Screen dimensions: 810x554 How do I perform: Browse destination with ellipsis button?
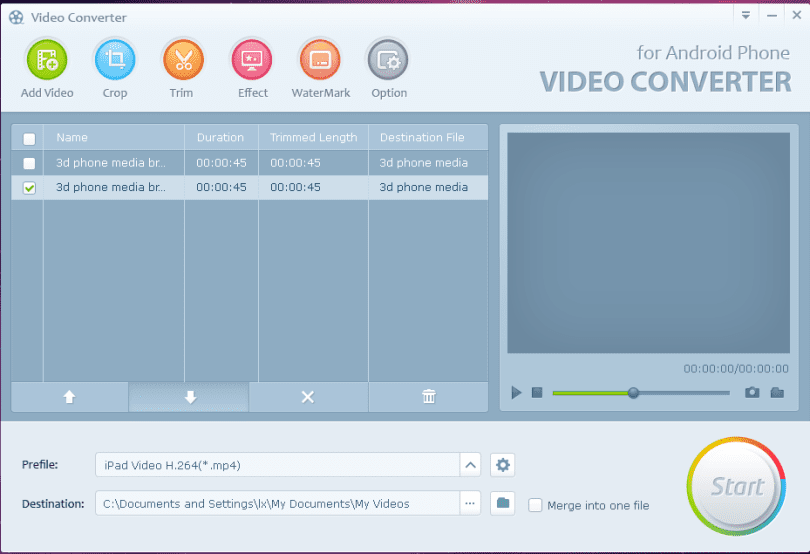[x=470, y=503]
